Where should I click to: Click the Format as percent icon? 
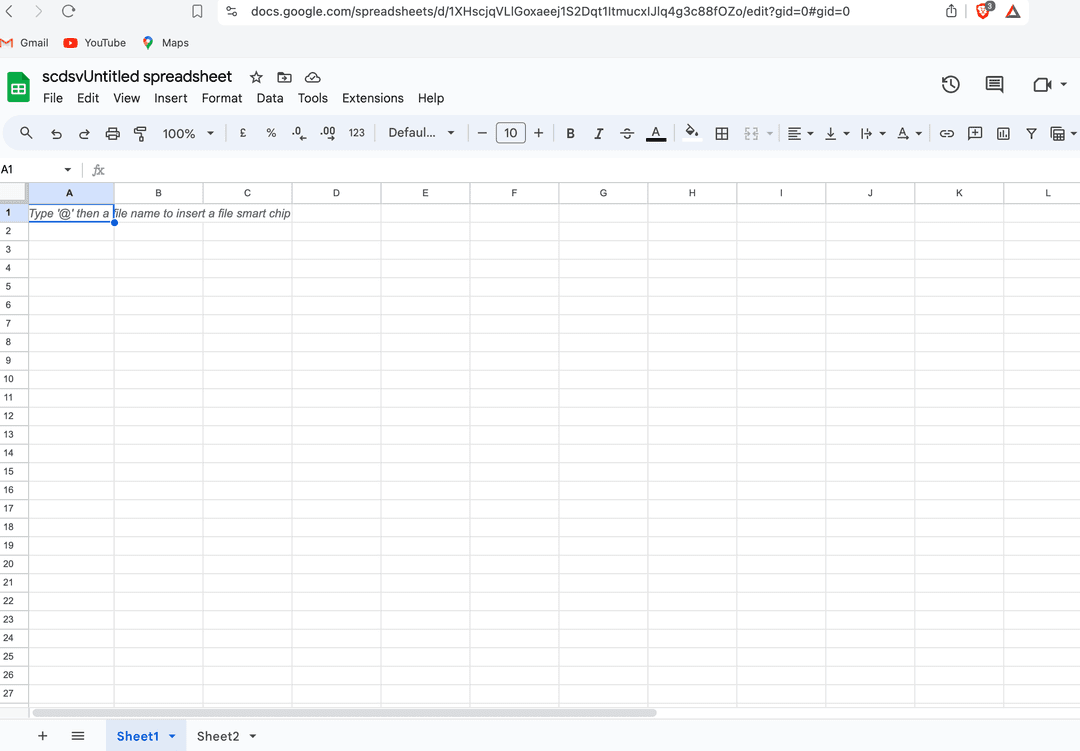(x=270, y=133)
